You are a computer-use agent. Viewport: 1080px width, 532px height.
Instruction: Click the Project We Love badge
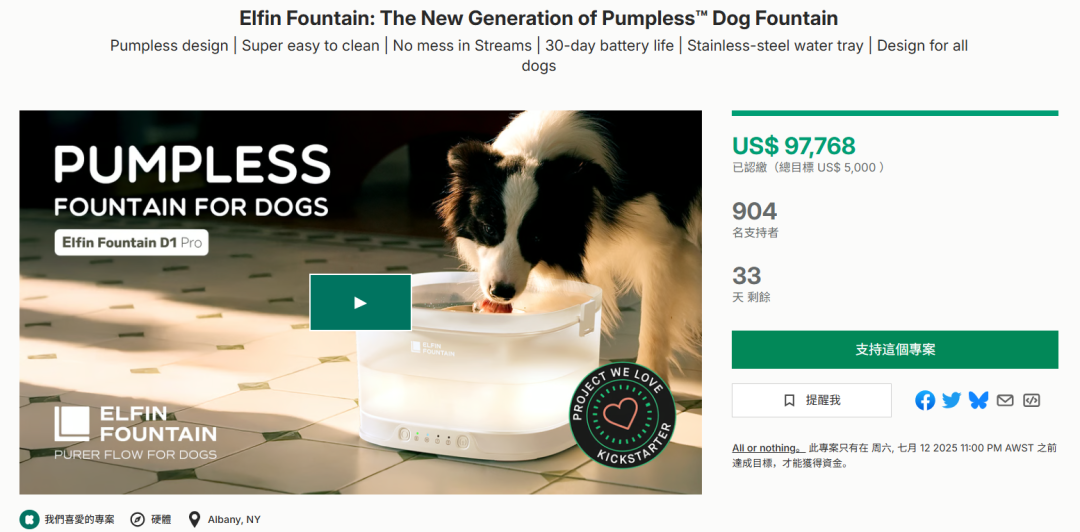pyautogui.click(x=623, y=416)
